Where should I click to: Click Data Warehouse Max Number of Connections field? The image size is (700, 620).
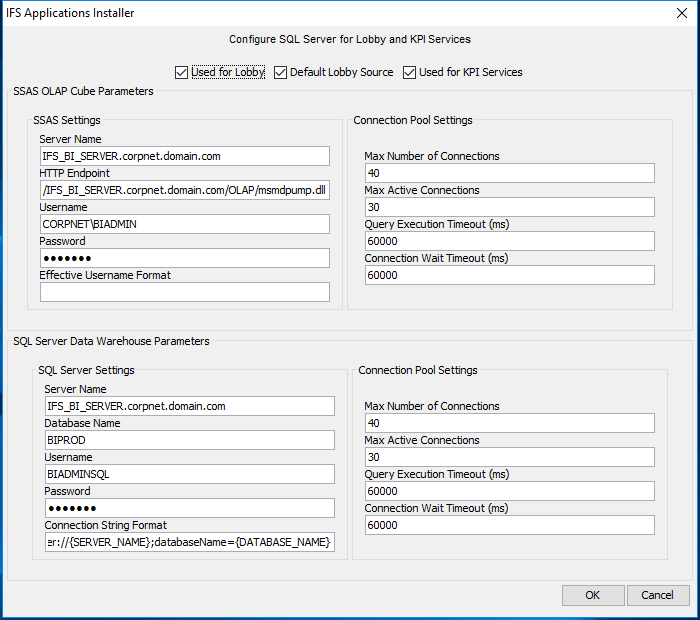510,423
